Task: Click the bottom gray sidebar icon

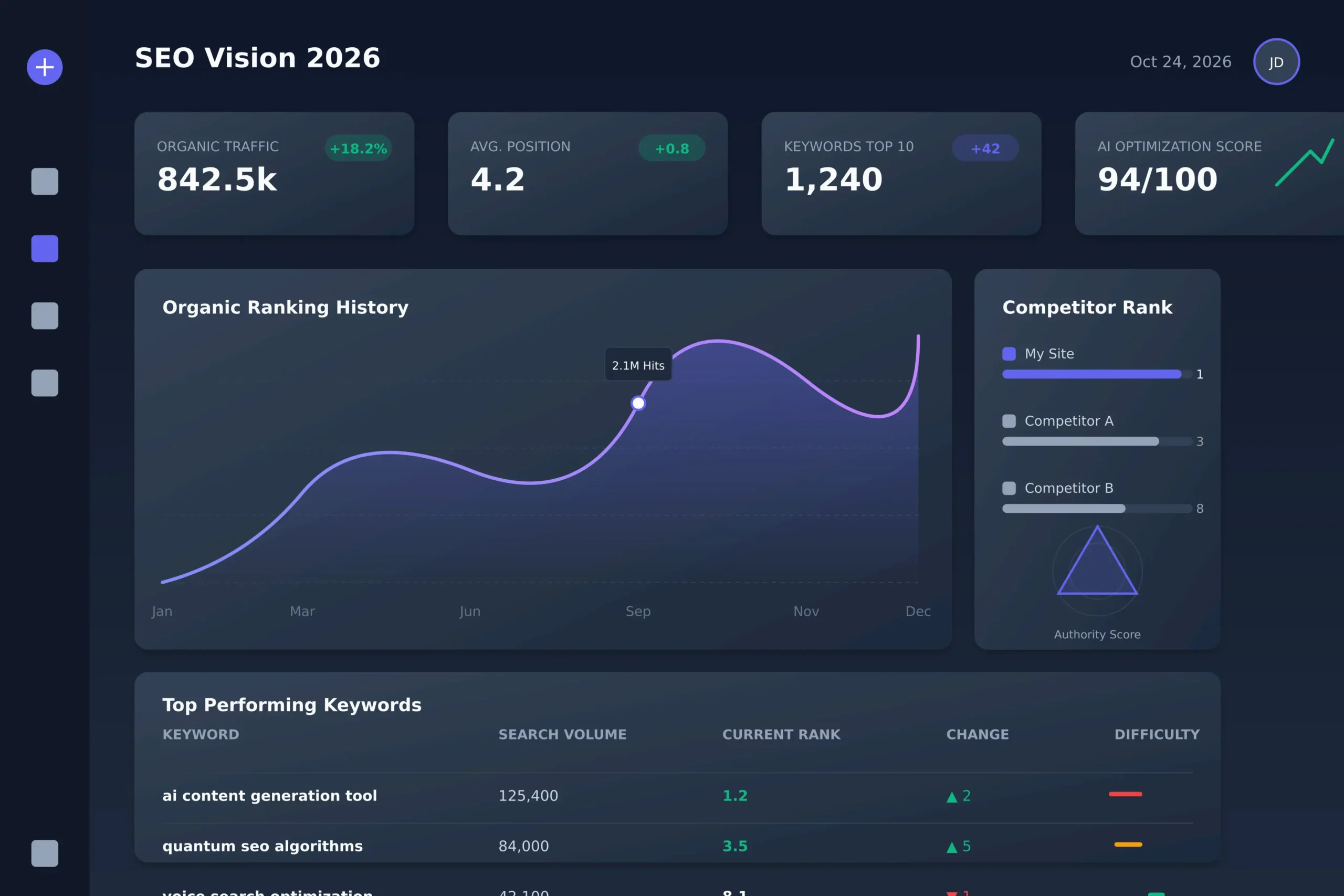Action: [45, 853]
